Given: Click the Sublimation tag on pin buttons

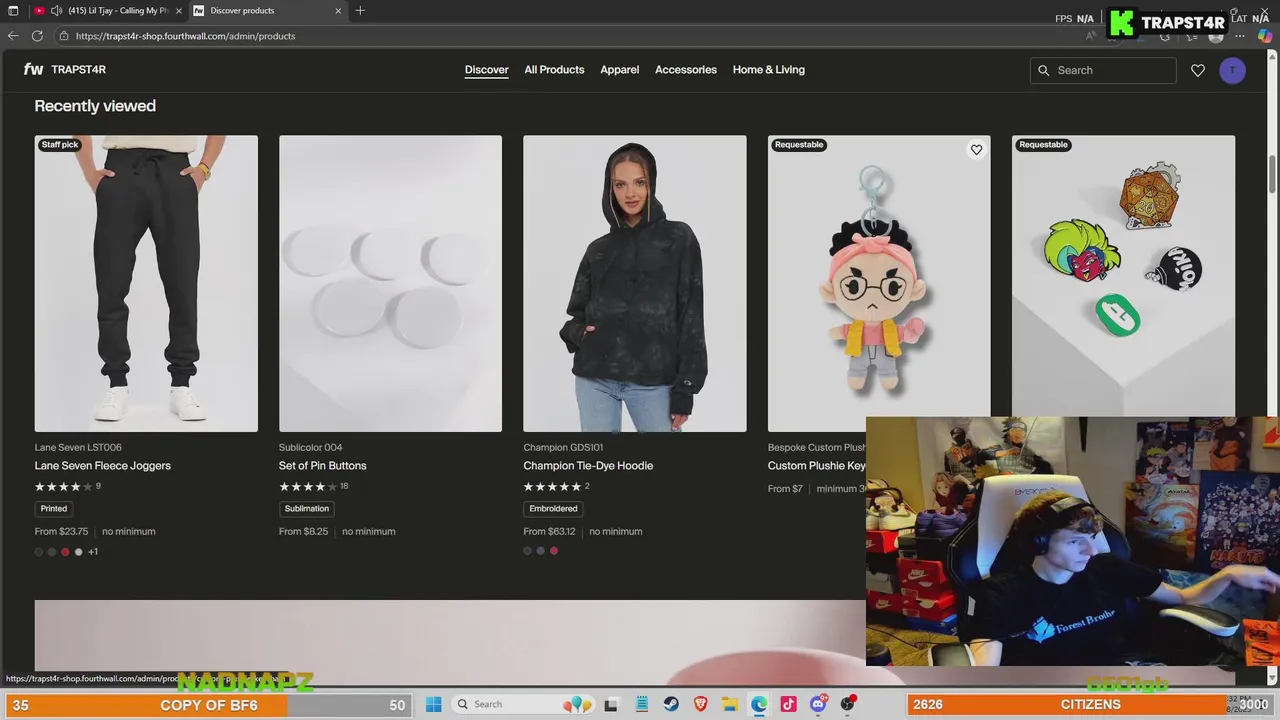Looking at the screenshot, I should tap(307, 509).
